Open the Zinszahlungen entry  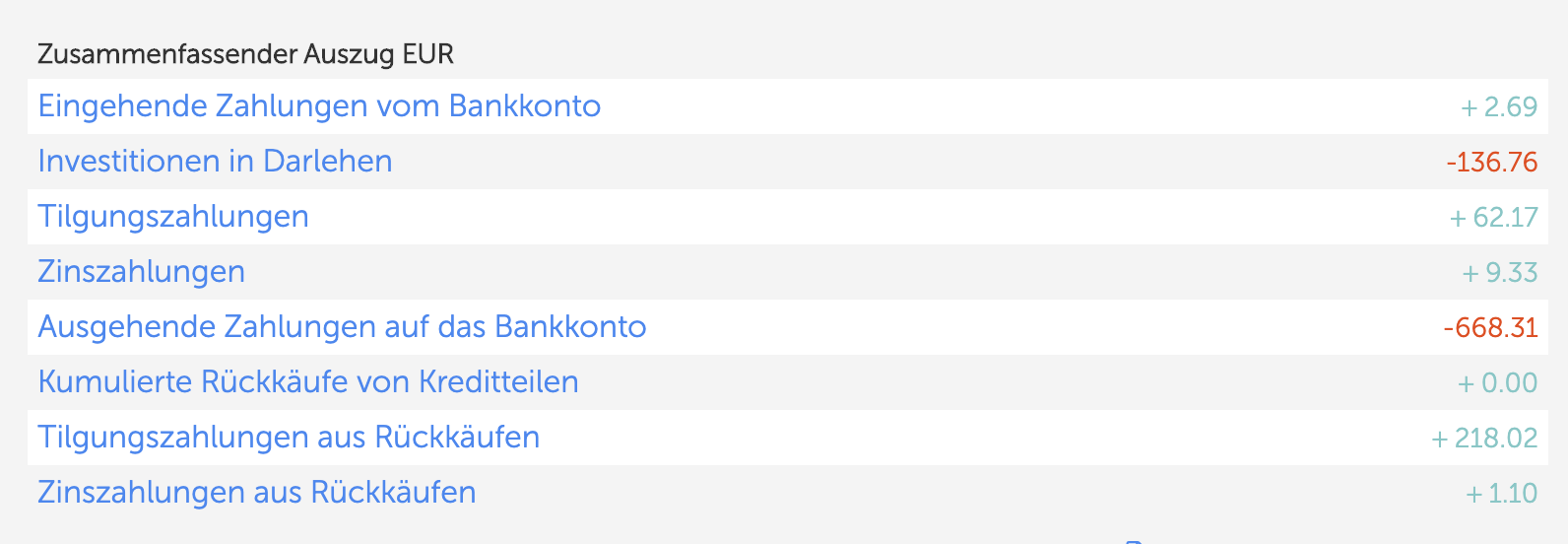[x=141, y=272]
